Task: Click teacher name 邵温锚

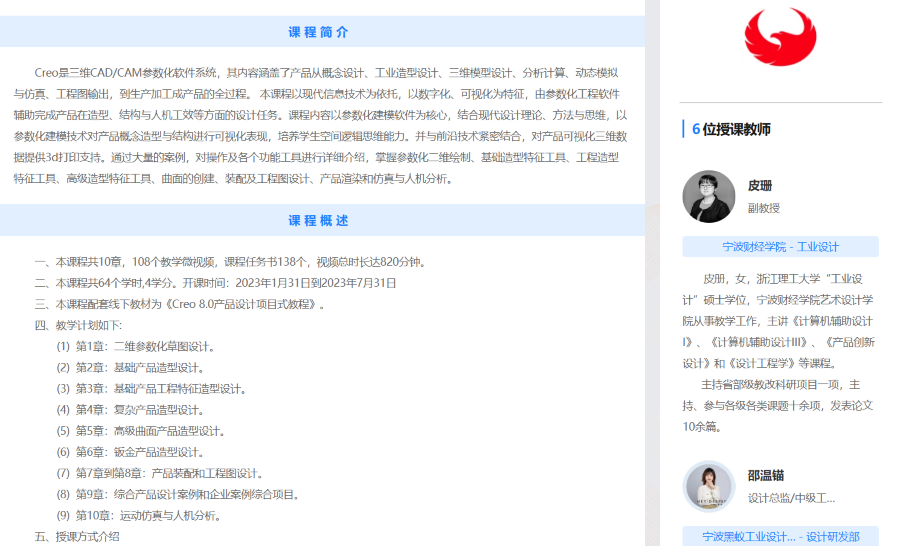Action: 766,476
